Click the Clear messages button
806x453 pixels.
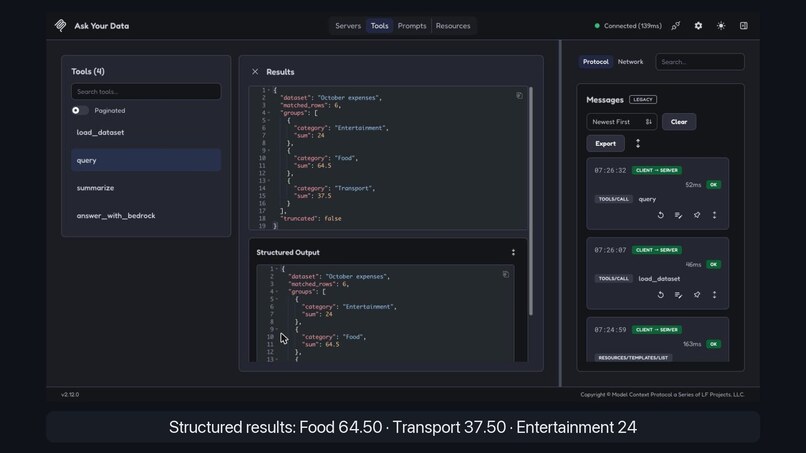pyautogui.click(x=679, y=122)
